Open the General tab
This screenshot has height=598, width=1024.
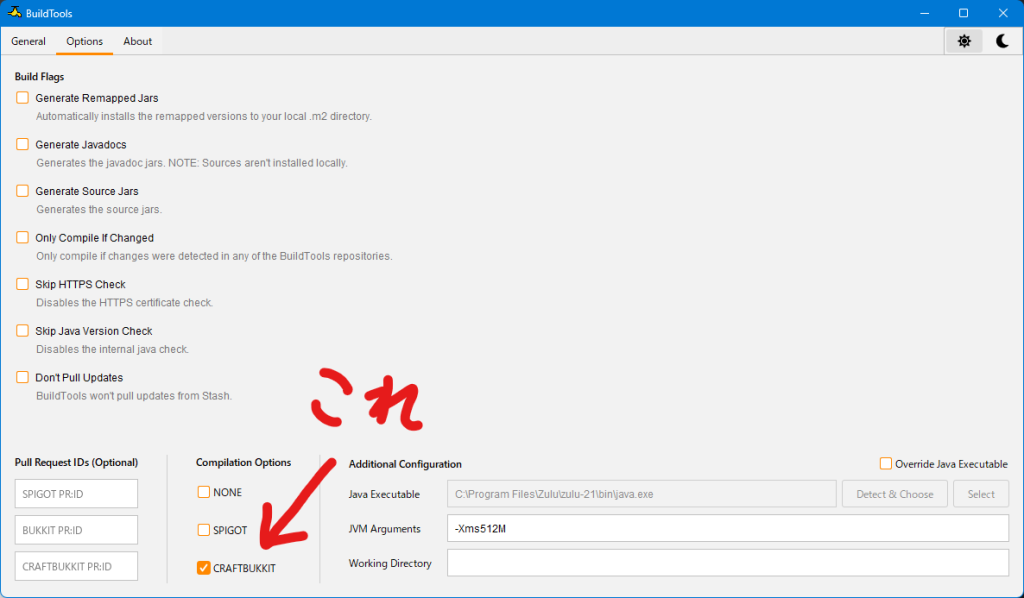(29, 41)
